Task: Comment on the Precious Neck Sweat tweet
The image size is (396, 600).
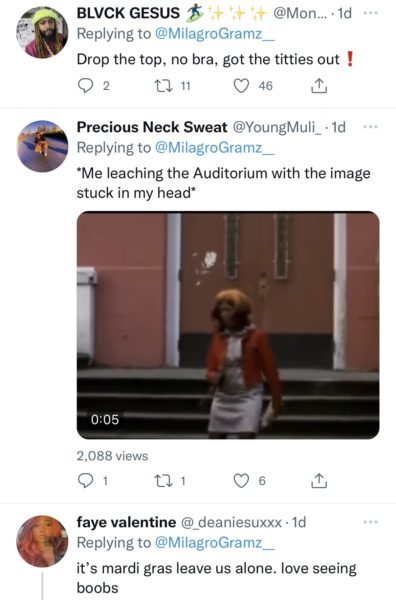Action: click(x=84, y=481)
